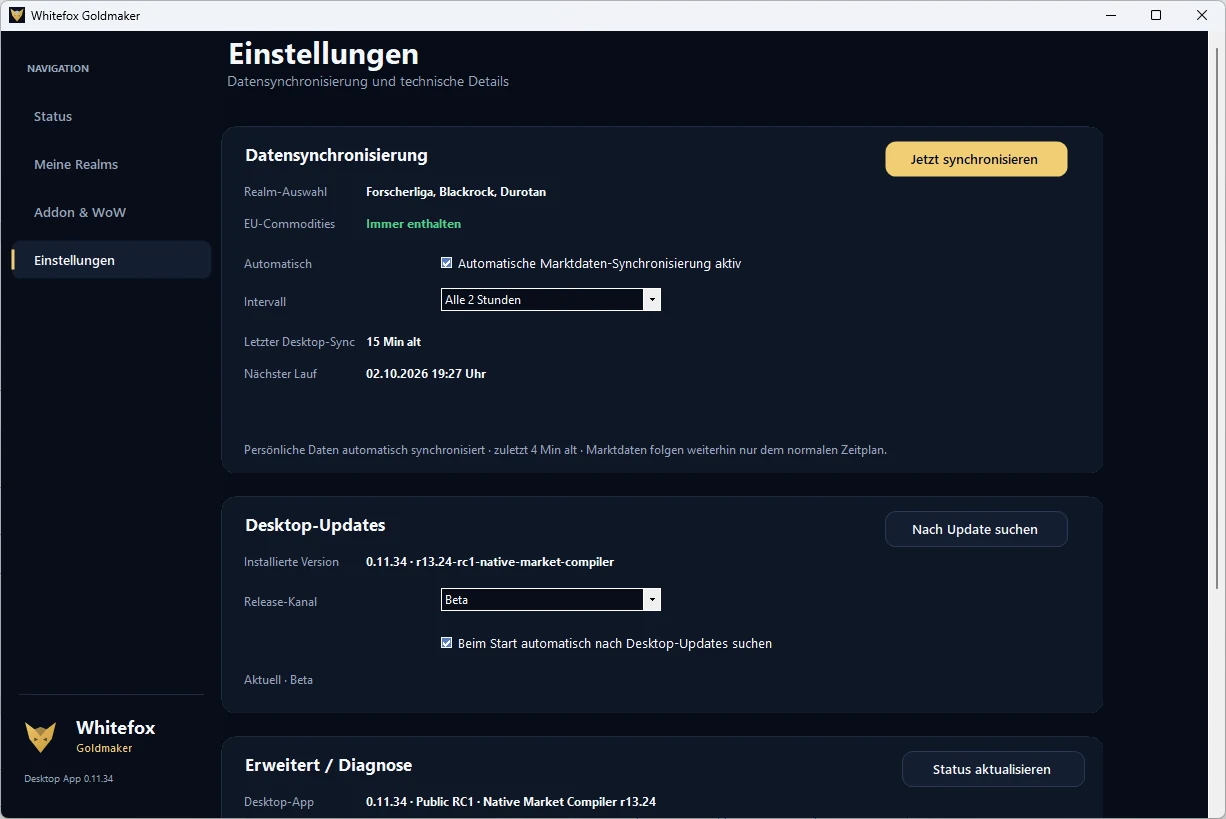Click the 15 Min alt value

pyautogui.click(x=393, y=342)
